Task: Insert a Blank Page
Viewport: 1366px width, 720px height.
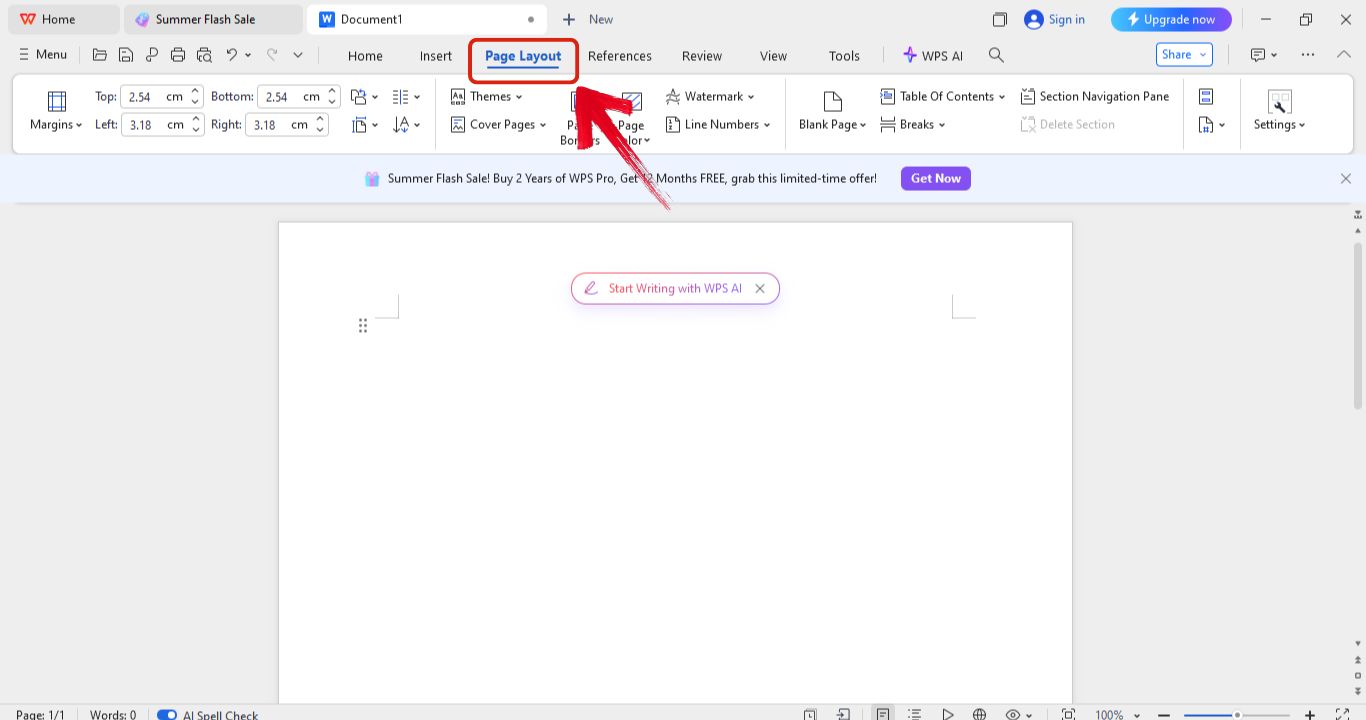Action: 829,110
